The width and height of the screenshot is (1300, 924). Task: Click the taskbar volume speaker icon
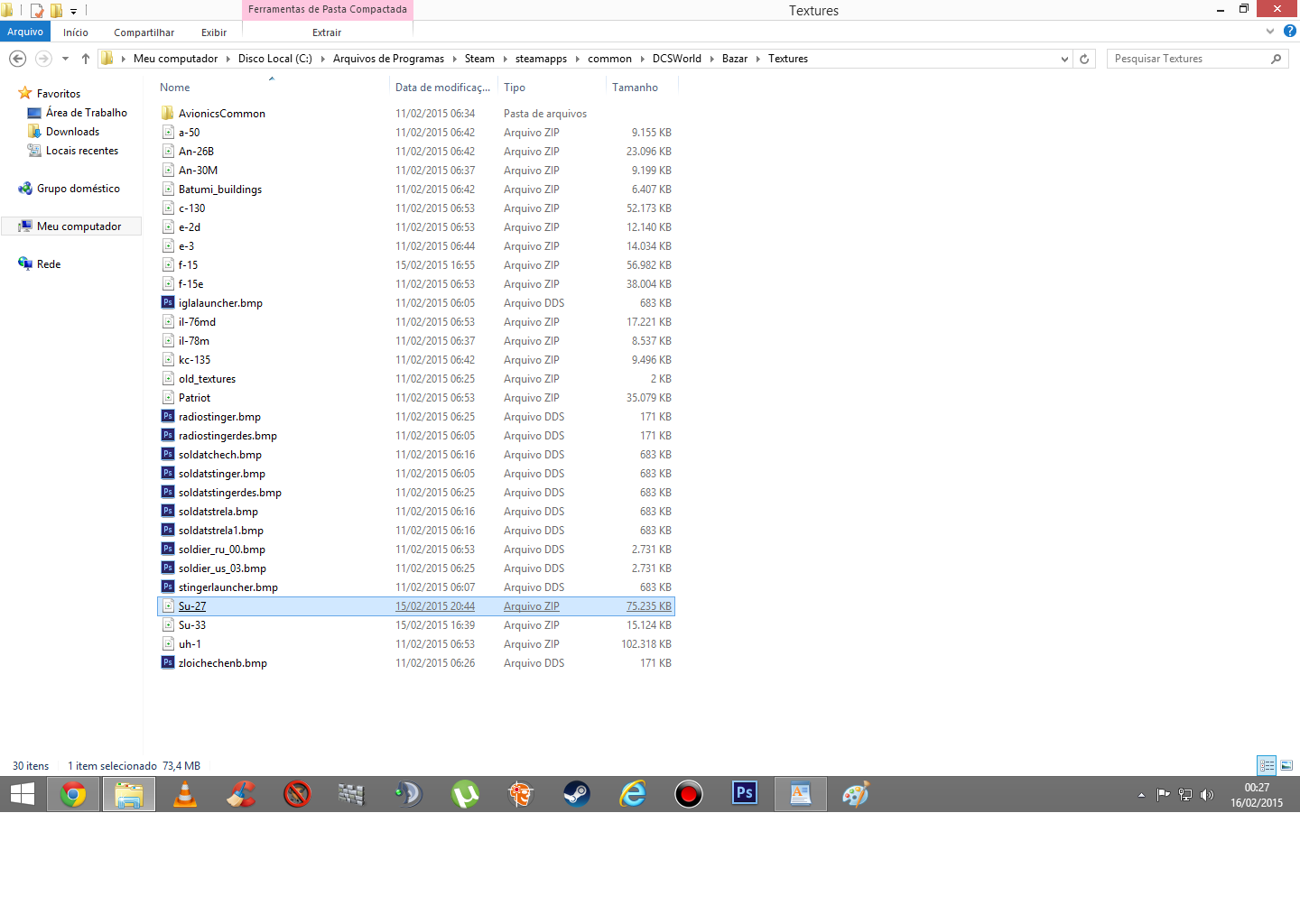pos(1207,795)
